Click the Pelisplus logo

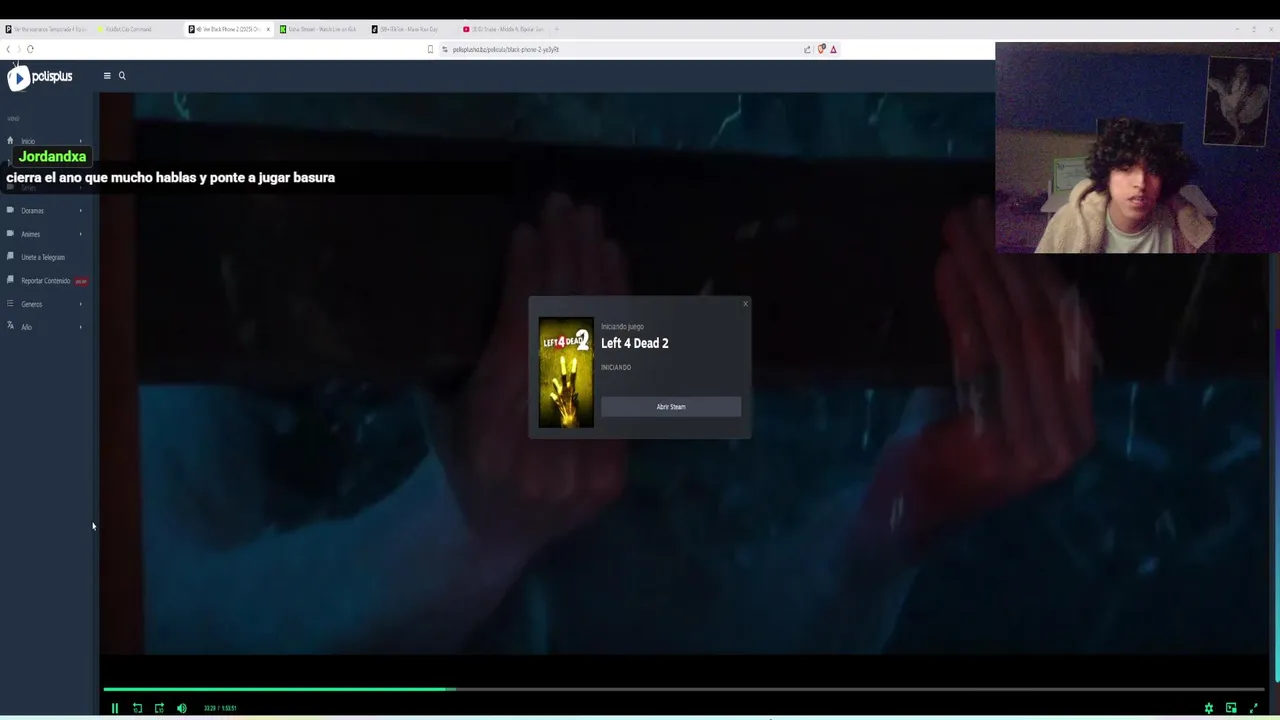(x=40, y=77)
